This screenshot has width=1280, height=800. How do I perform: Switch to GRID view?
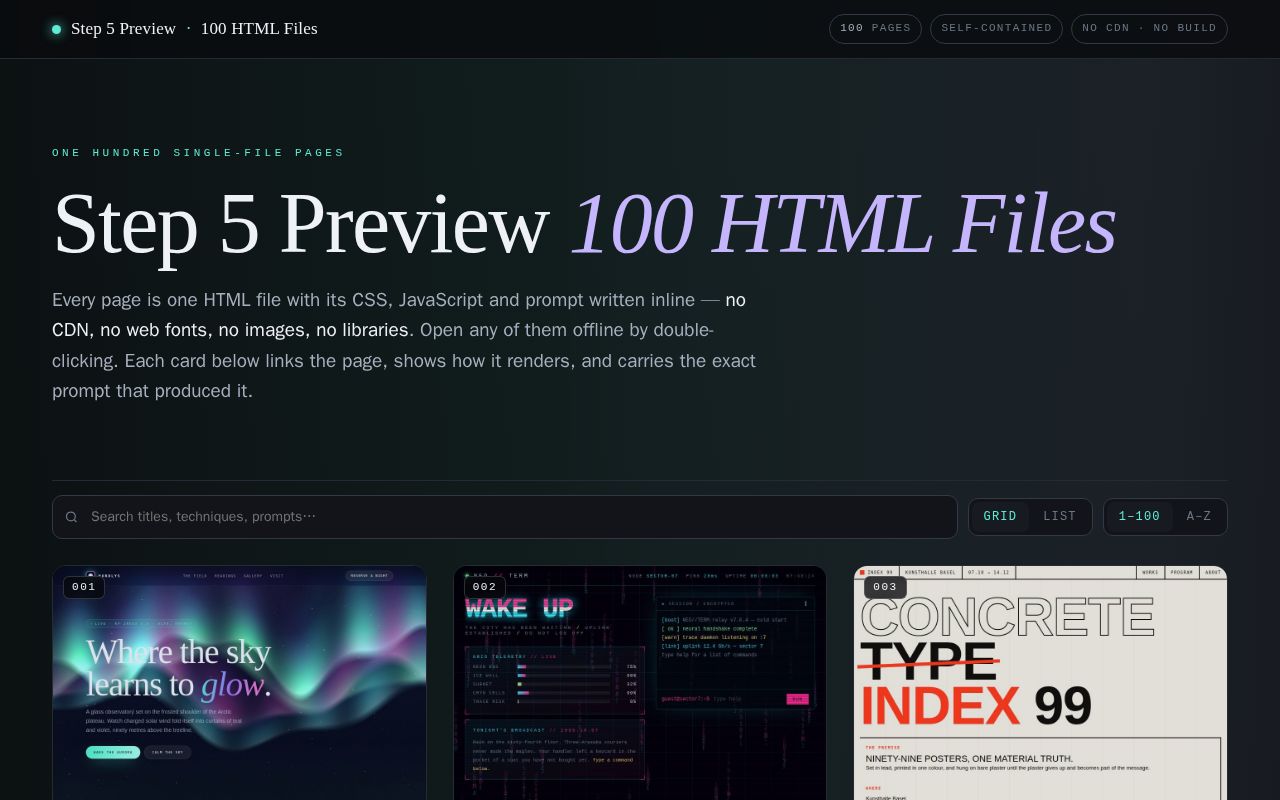coord(1000,517)
